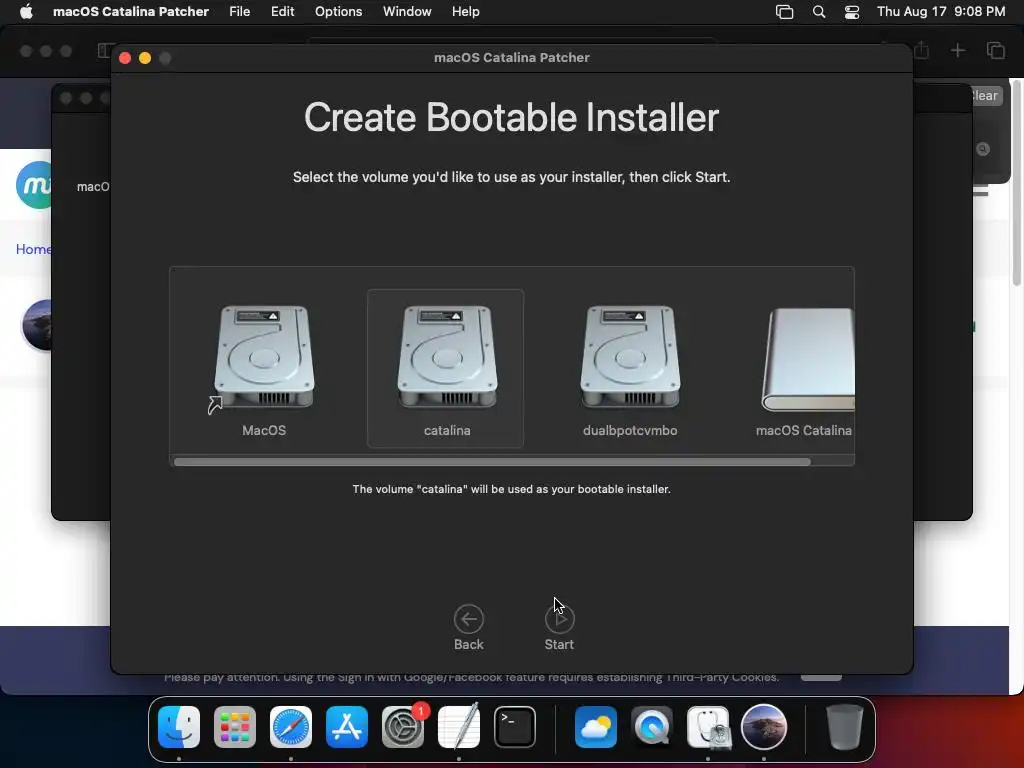Click the Start arrow button

pos(559,618)
